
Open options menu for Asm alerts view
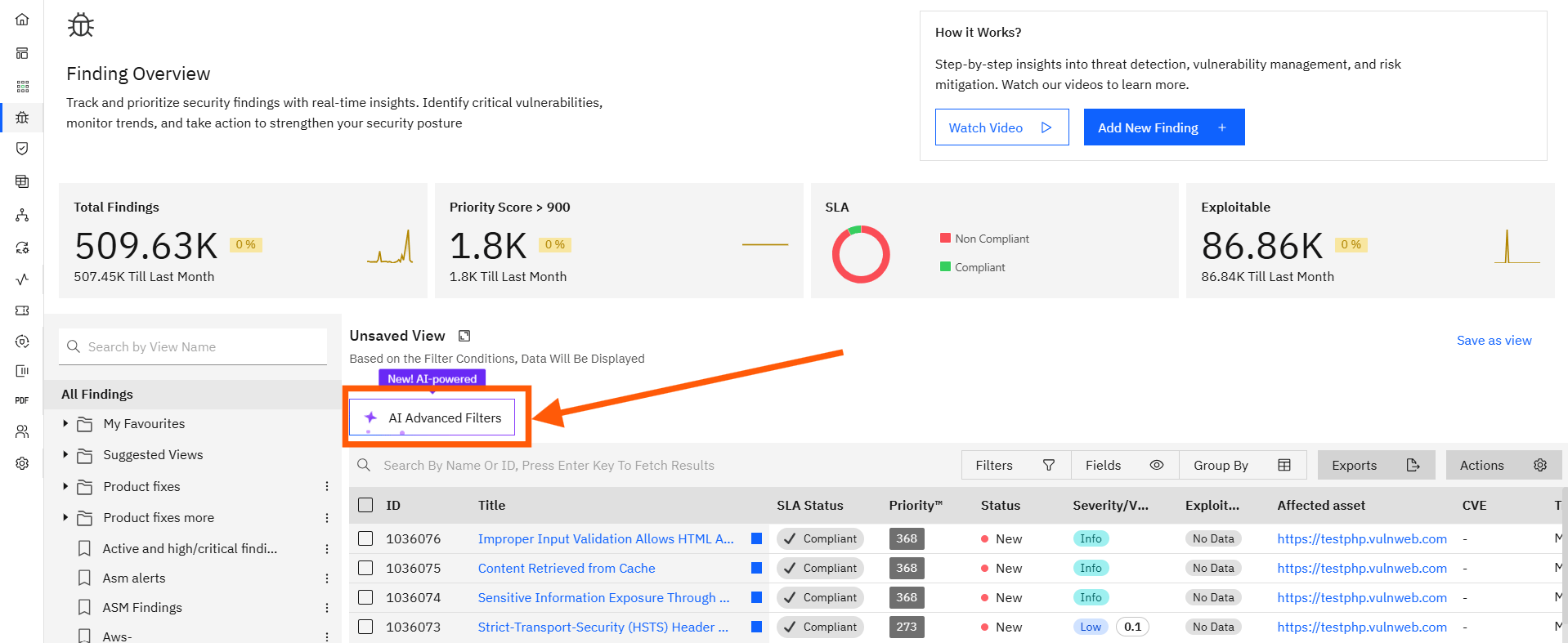[x=327, y=578]
